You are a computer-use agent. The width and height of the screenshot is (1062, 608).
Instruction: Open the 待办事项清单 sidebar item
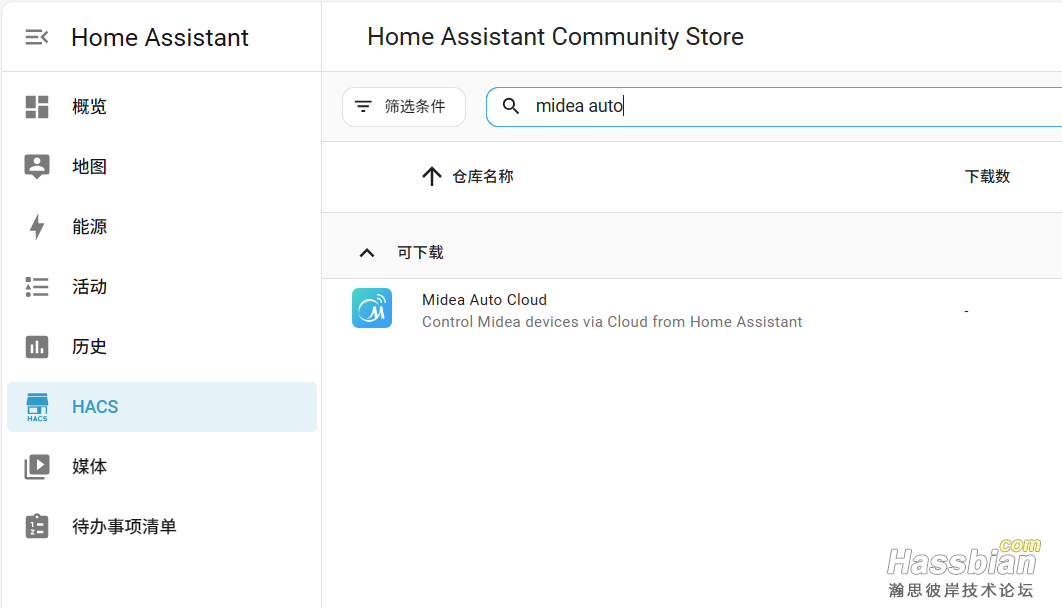point(124,527)
